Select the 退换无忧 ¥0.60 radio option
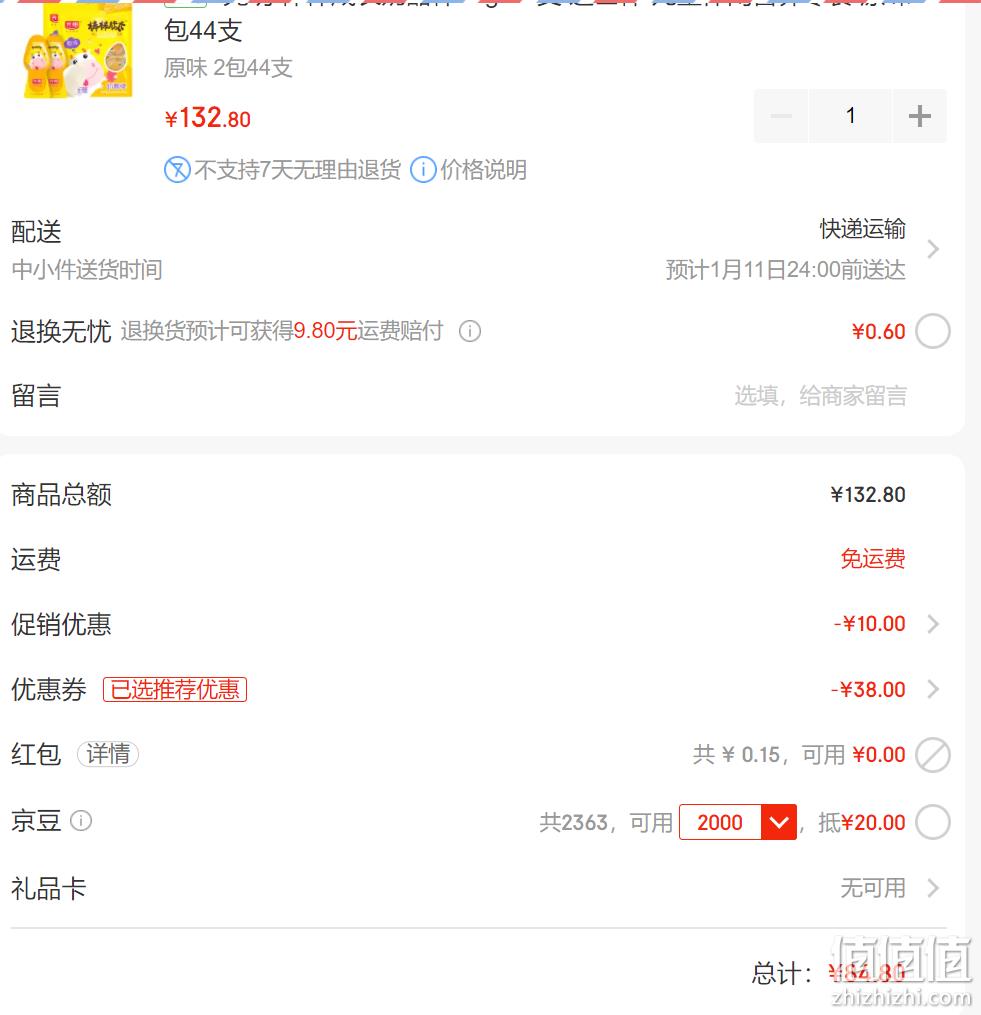Image resolution: width=981 pixels, height=1015 pixels. click(933, 331)
